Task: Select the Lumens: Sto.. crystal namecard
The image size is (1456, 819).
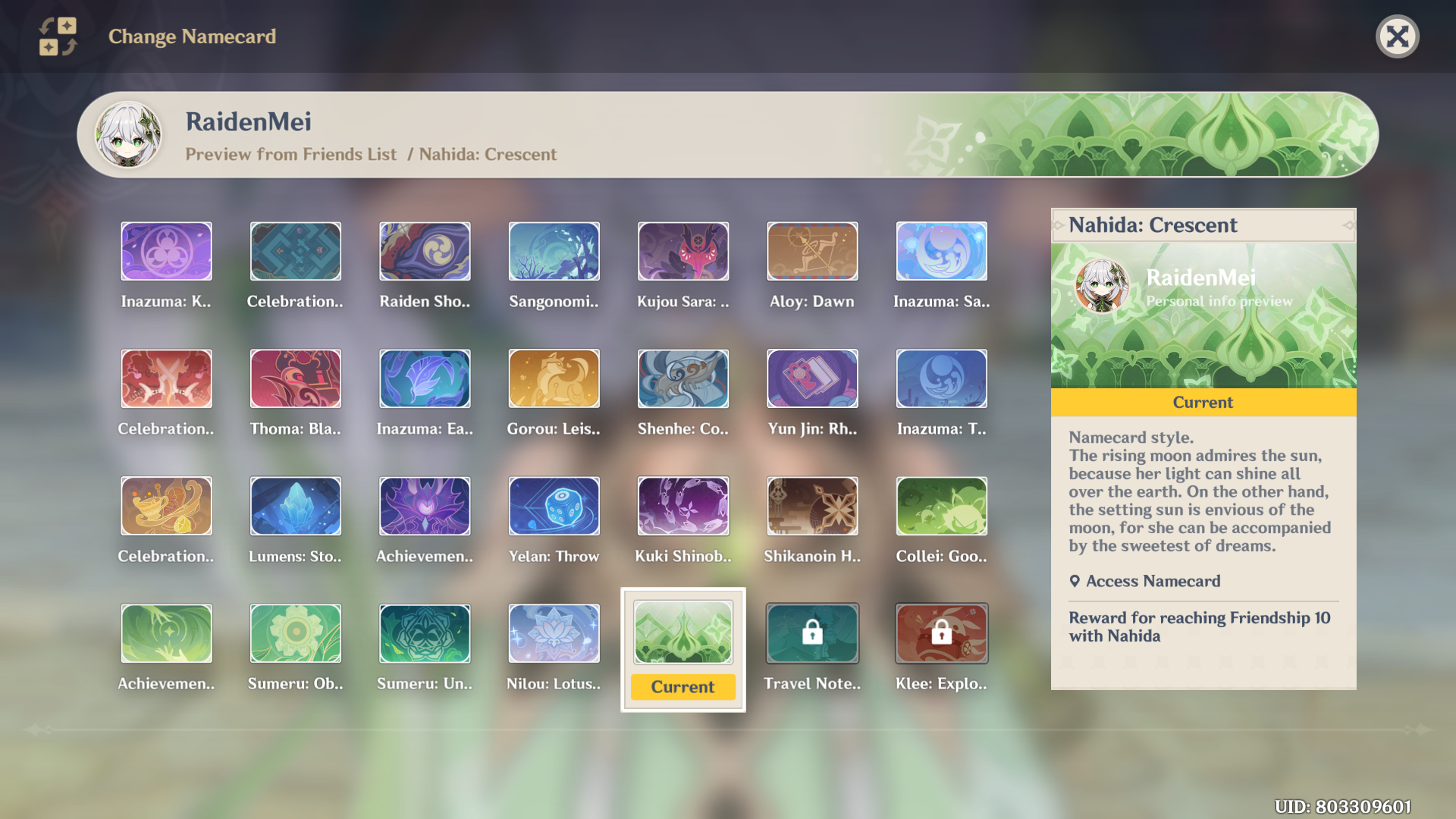Action: pos(296,506)
